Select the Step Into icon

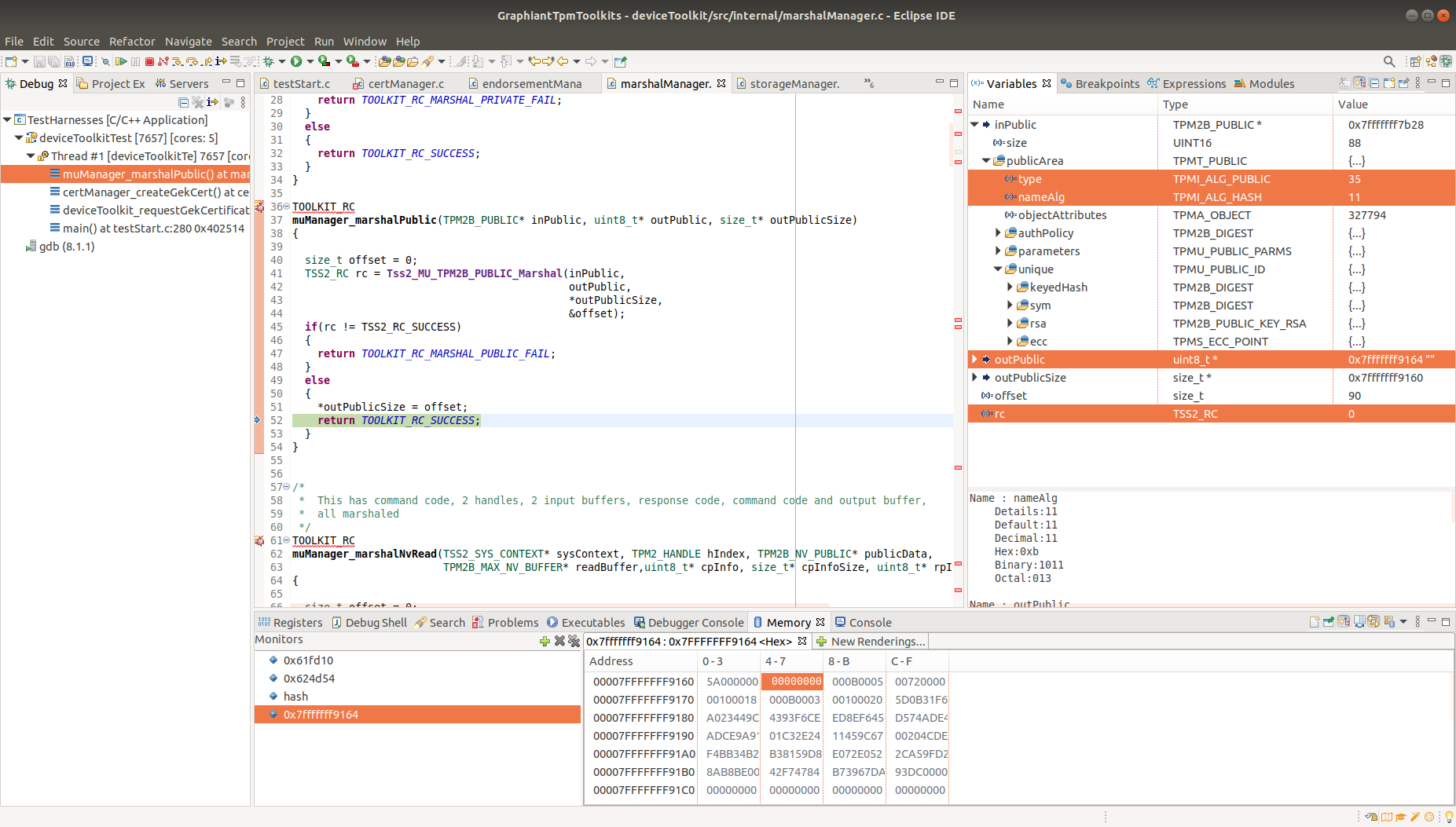(x=178, y=61)
